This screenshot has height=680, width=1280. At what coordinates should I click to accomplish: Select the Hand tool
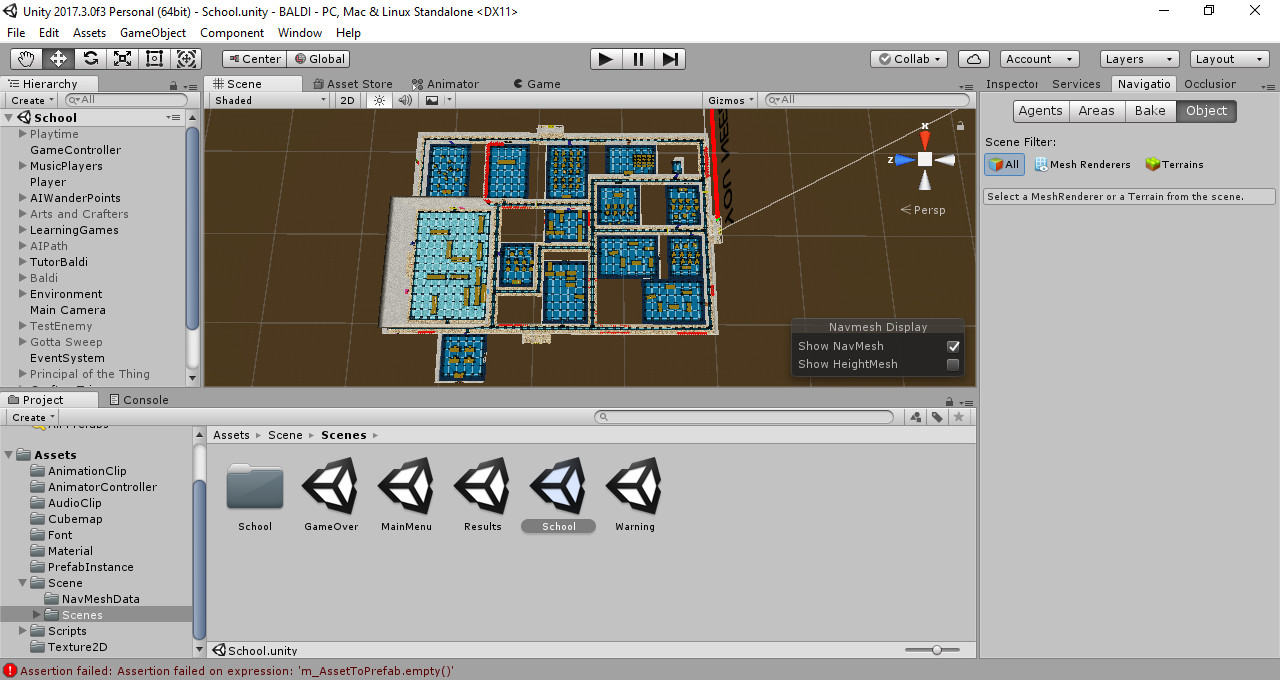coord(25,59)
